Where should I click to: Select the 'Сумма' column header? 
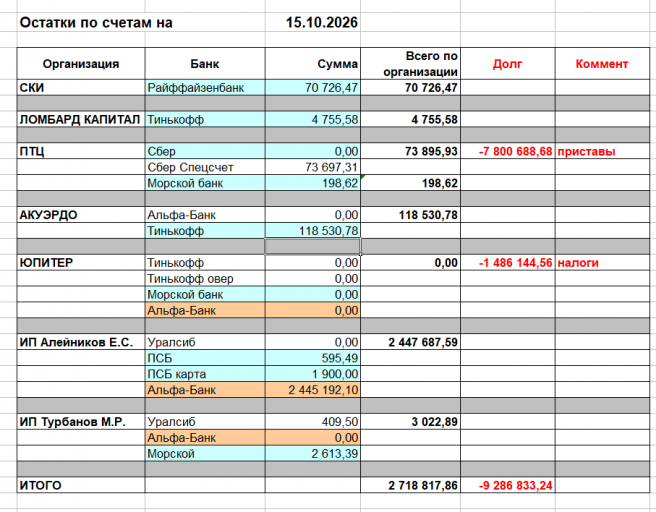coord(313,64)
